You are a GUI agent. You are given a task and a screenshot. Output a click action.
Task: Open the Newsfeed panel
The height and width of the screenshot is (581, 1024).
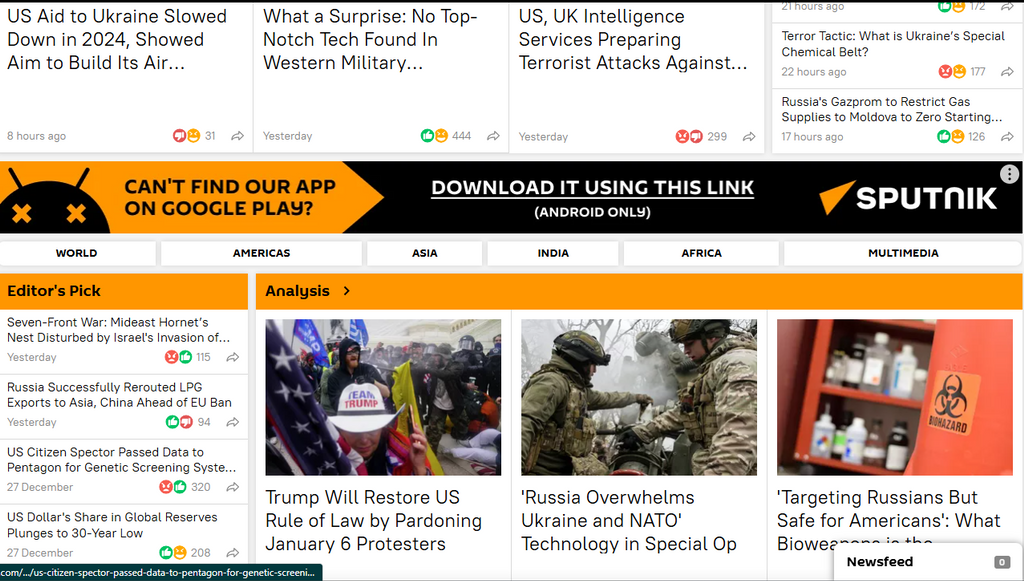point(927,561)
